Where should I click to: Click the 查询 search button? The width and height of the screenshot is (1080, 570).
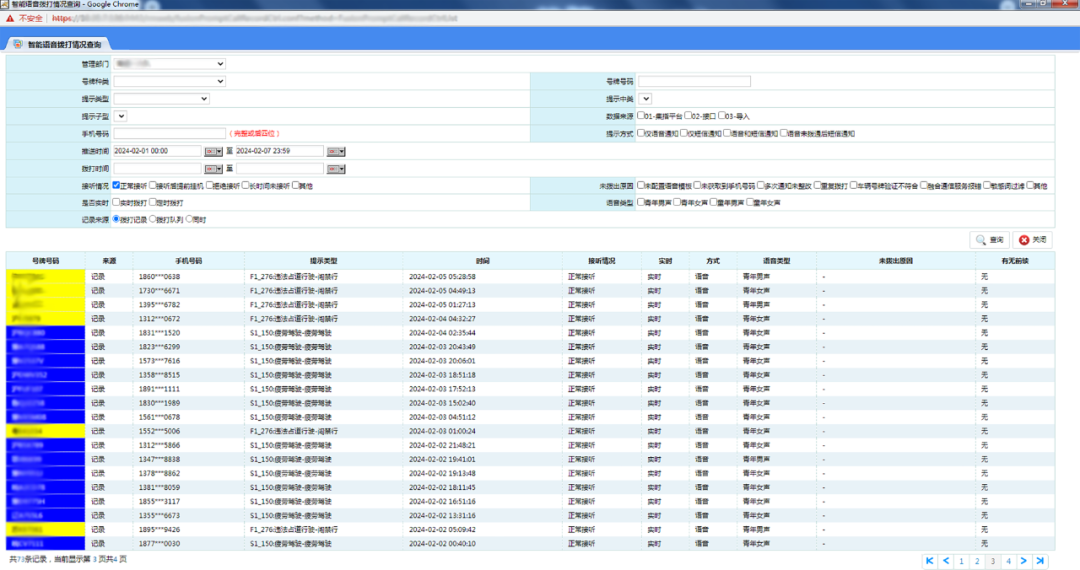click(988, 240)
